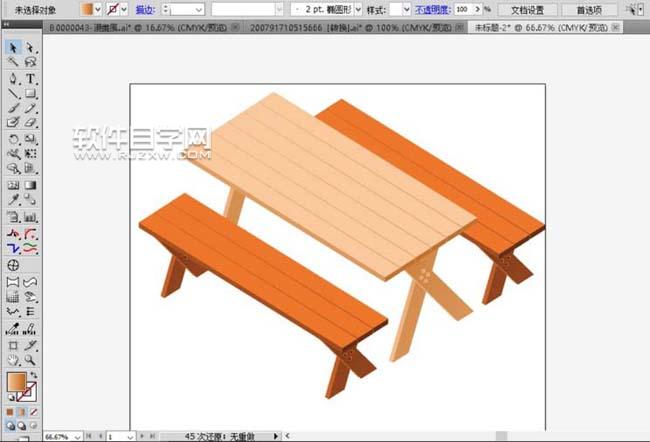The image size is (650, 442).
Task: Select the Artboard tool
Action: point(13,345)
